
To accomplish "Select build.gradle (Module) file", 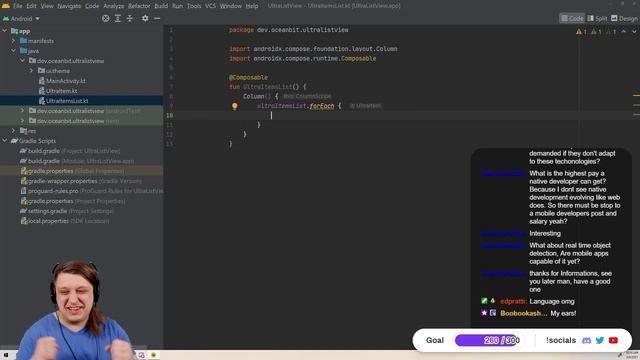I will pyautogui.click(x=78, y=161).
